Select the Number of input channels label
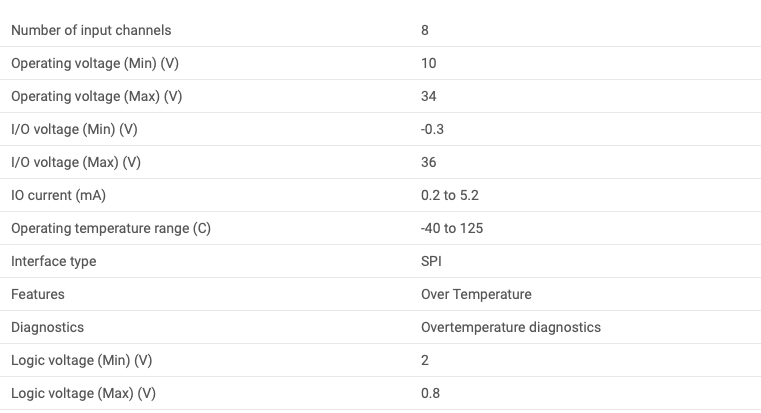 91,31
